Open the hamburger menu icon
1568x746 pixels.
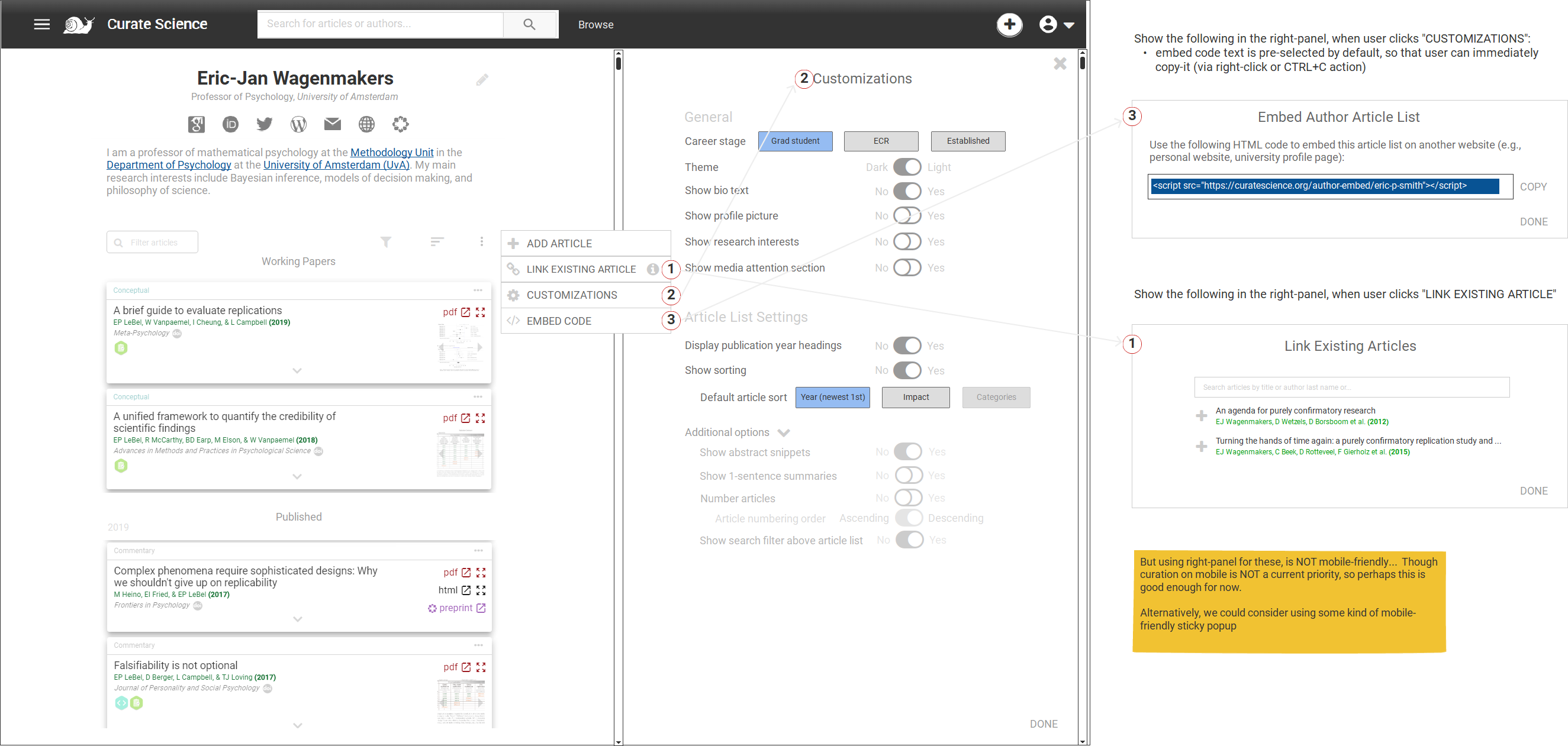pyautogui.click(x=41, y=24)
